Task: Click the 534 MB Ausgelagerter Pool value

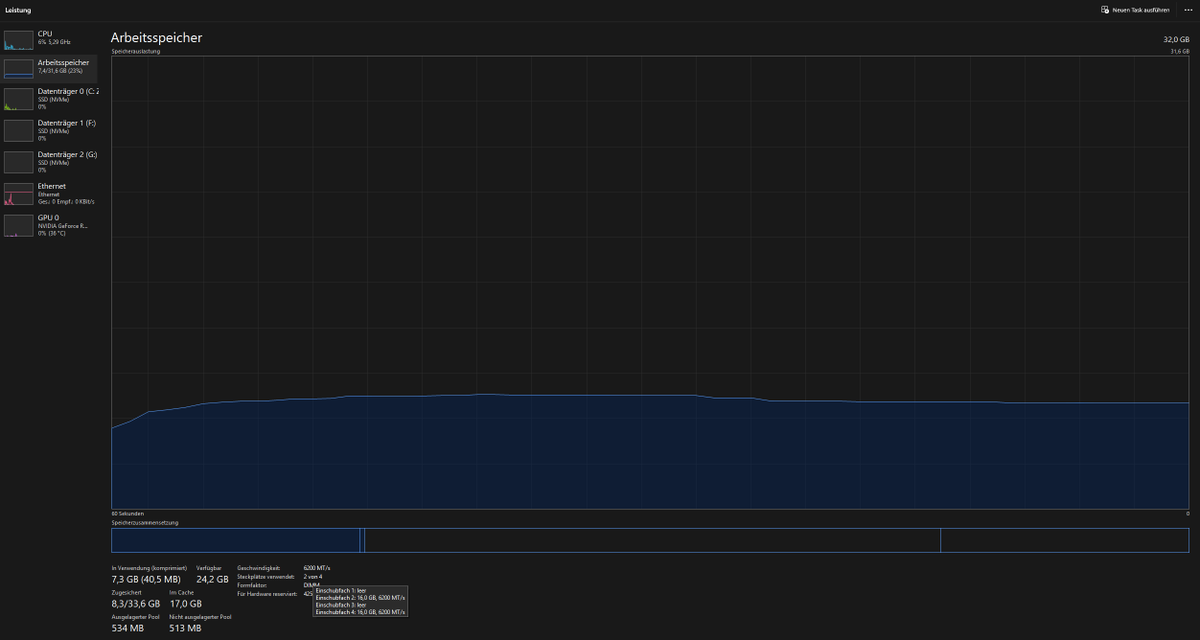Action: [x=127, y=628]
